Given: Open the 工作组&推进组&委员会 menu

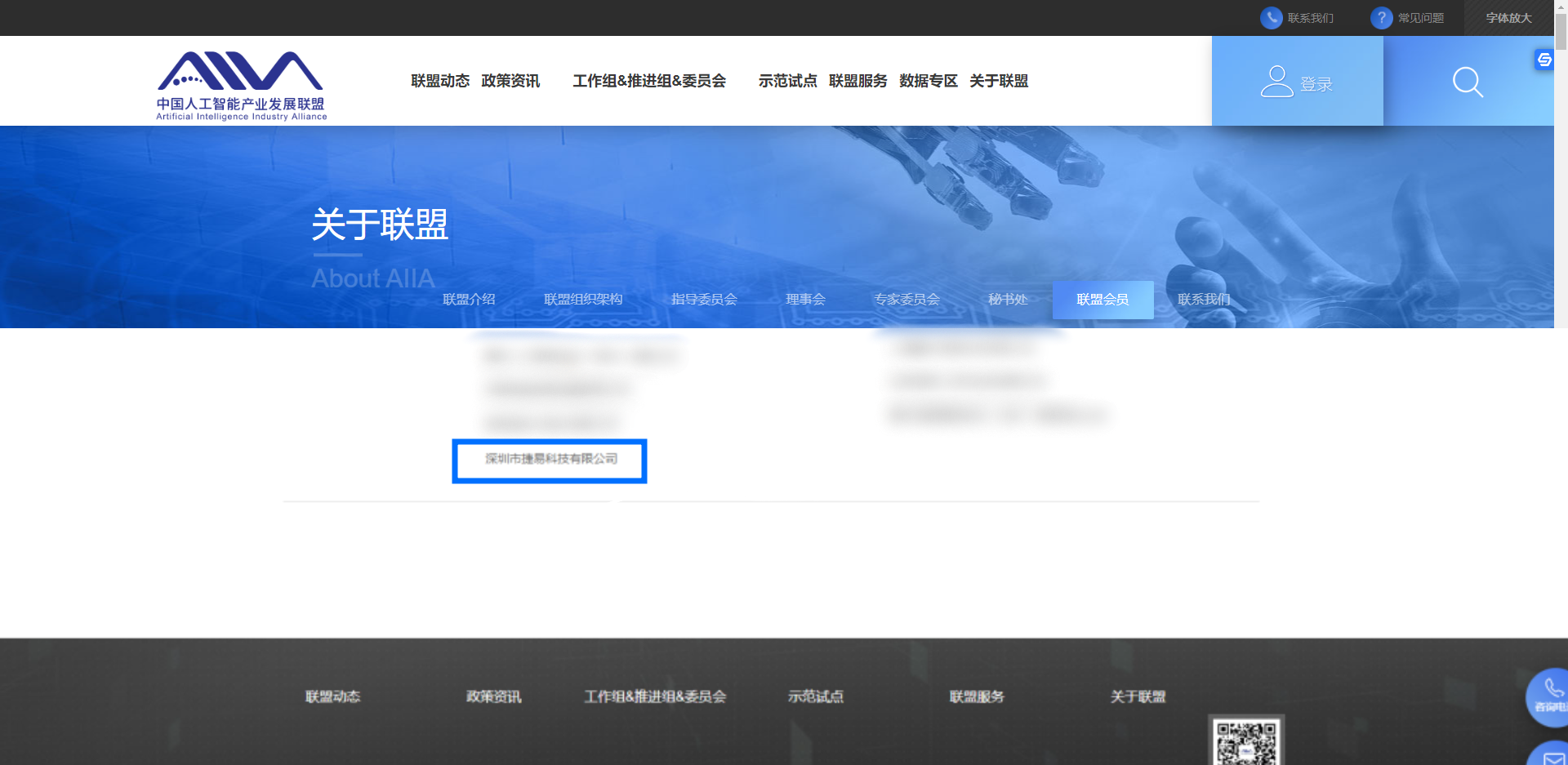Looking at the screenshot, I should (x=651, y=81).
